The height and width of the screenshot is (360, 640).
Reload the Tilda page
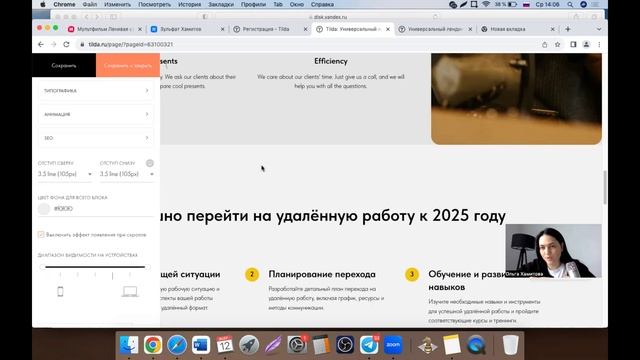(x=66, y=44)
